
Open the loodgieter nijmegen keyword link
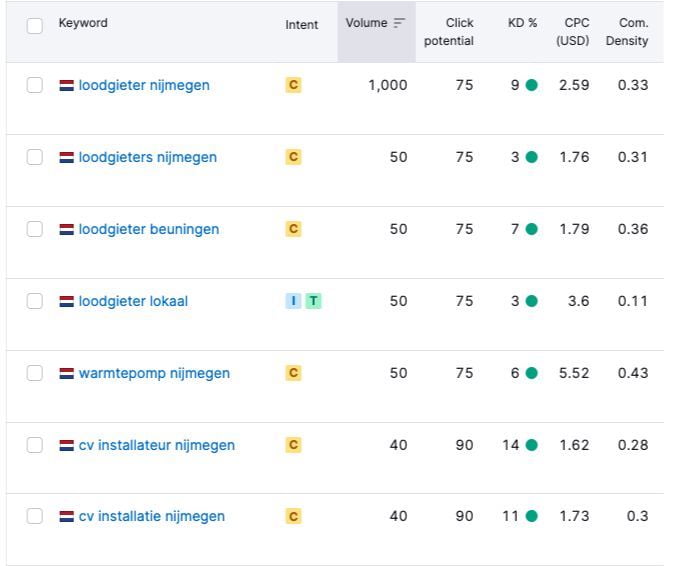pos(144,85)
